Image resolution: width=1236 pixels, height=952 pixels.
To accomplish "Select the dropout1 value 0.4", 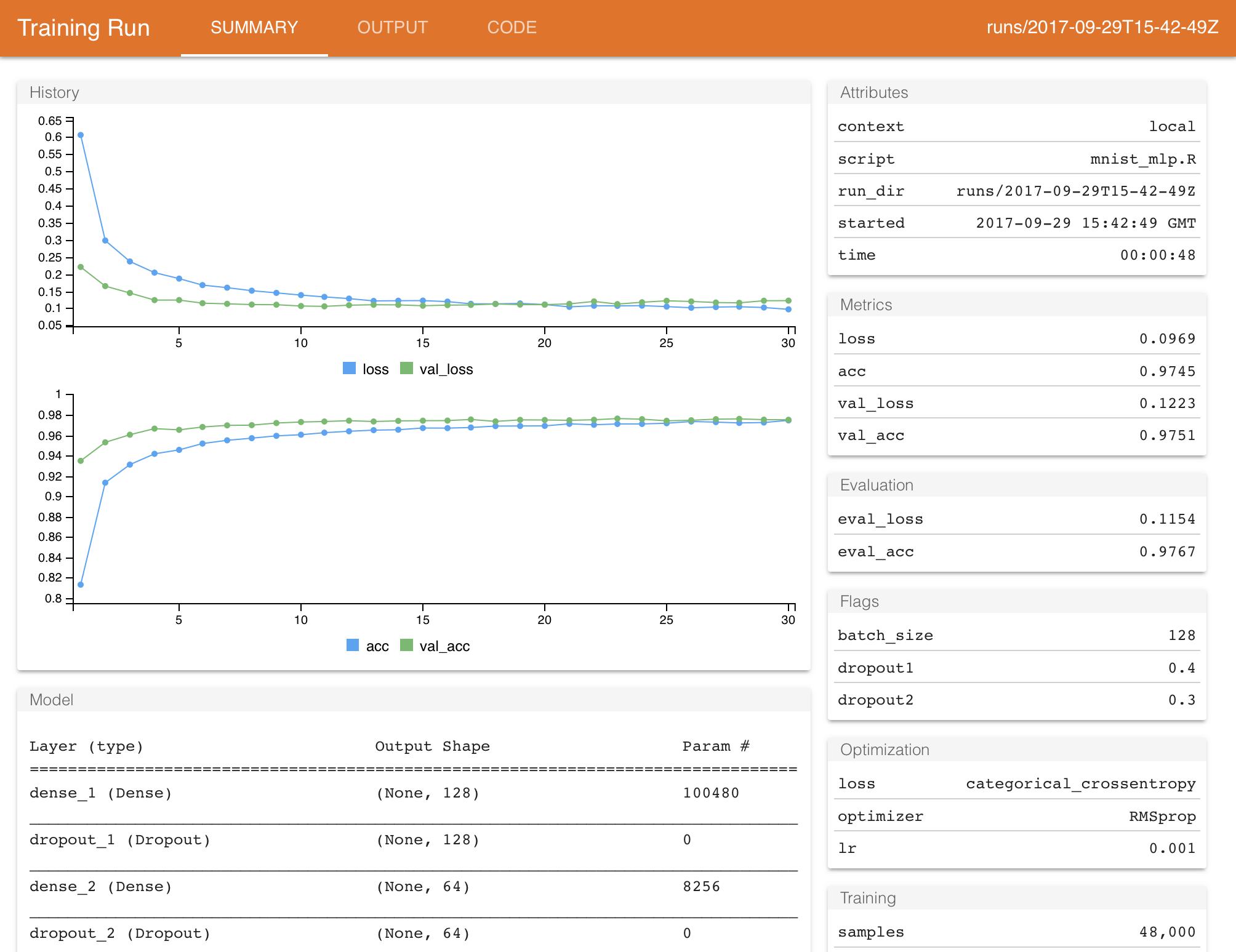I will [x=1182, y=668].
